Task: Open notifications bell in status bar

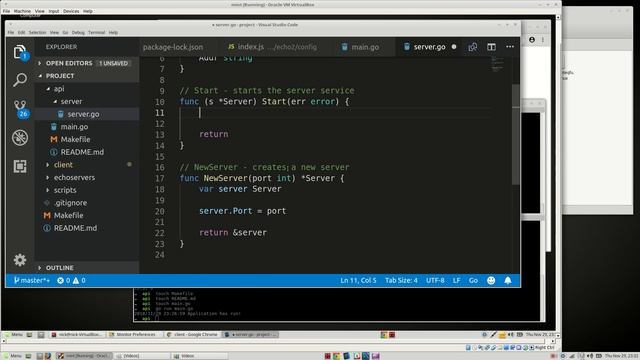Action: 508,280
